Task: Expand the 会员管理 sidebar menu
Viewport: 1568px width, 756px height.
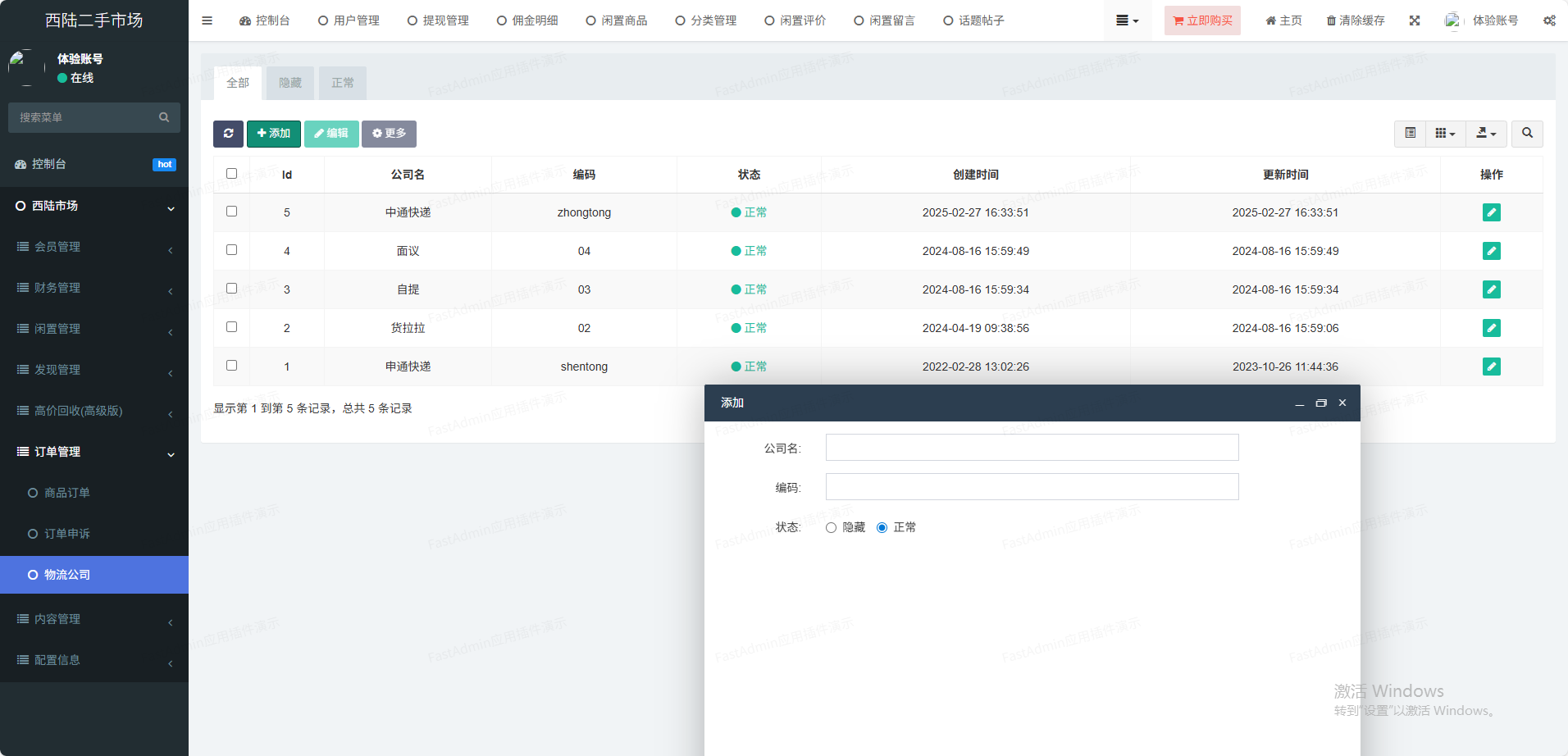Action: coord(94,247)
